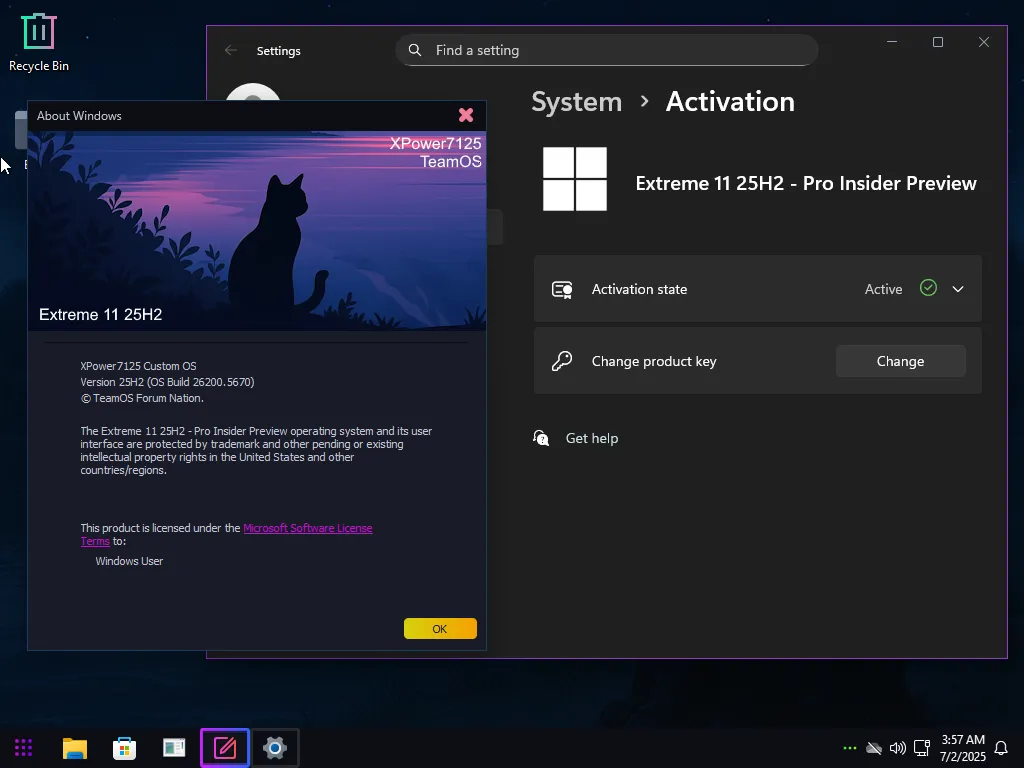Click the Activation state certificate icon
1024x768 pixels.
[x=562, y=289]
